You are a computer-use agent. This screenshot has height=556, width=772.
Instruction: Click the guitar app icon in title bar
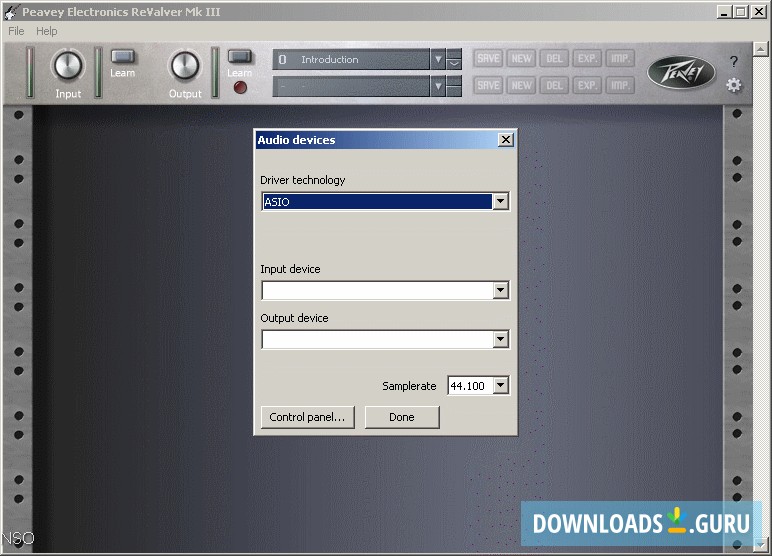[x=11, y=12]
